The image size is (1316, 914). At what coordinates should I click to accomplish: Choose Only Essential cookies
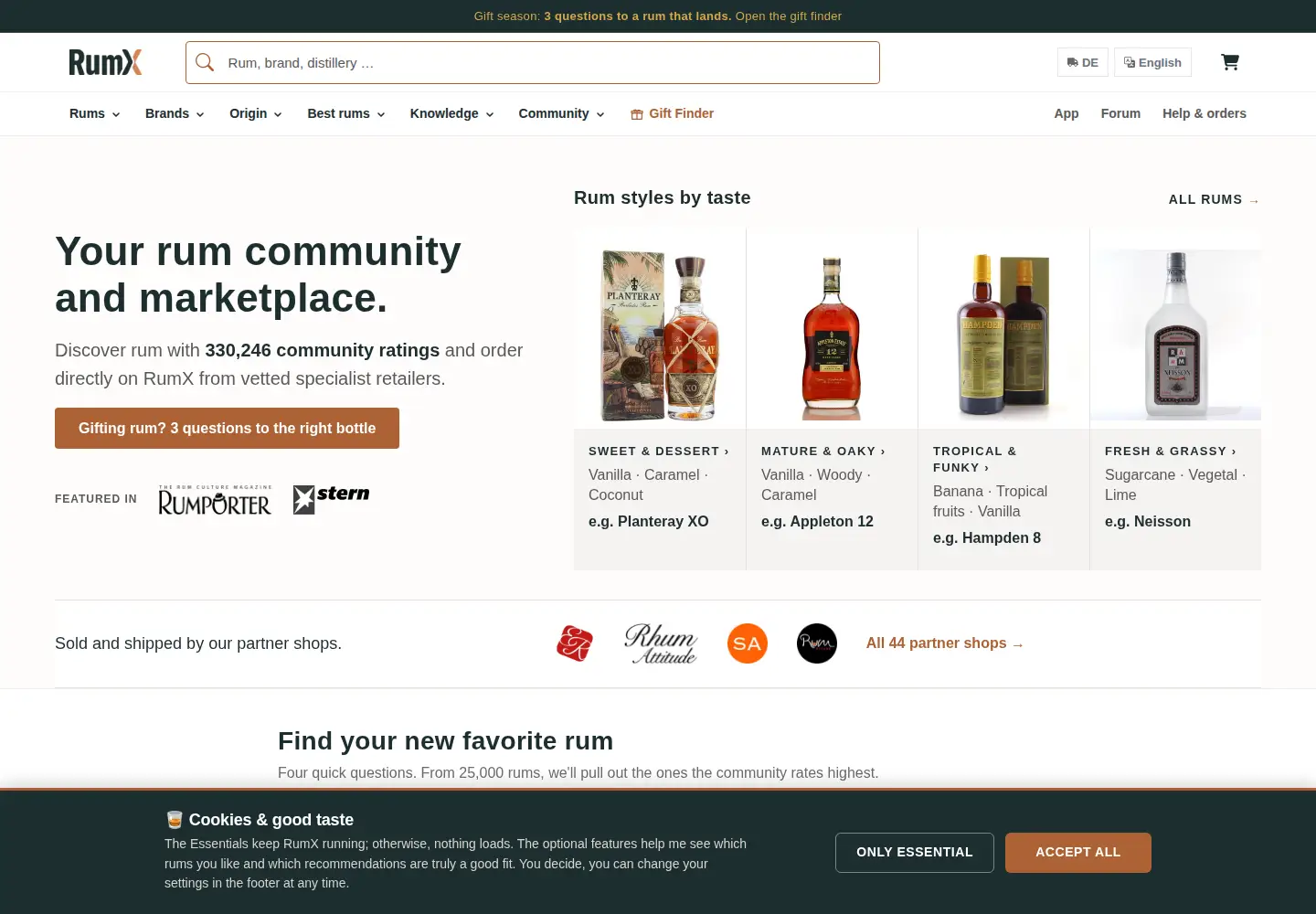[x=915, y=853]
